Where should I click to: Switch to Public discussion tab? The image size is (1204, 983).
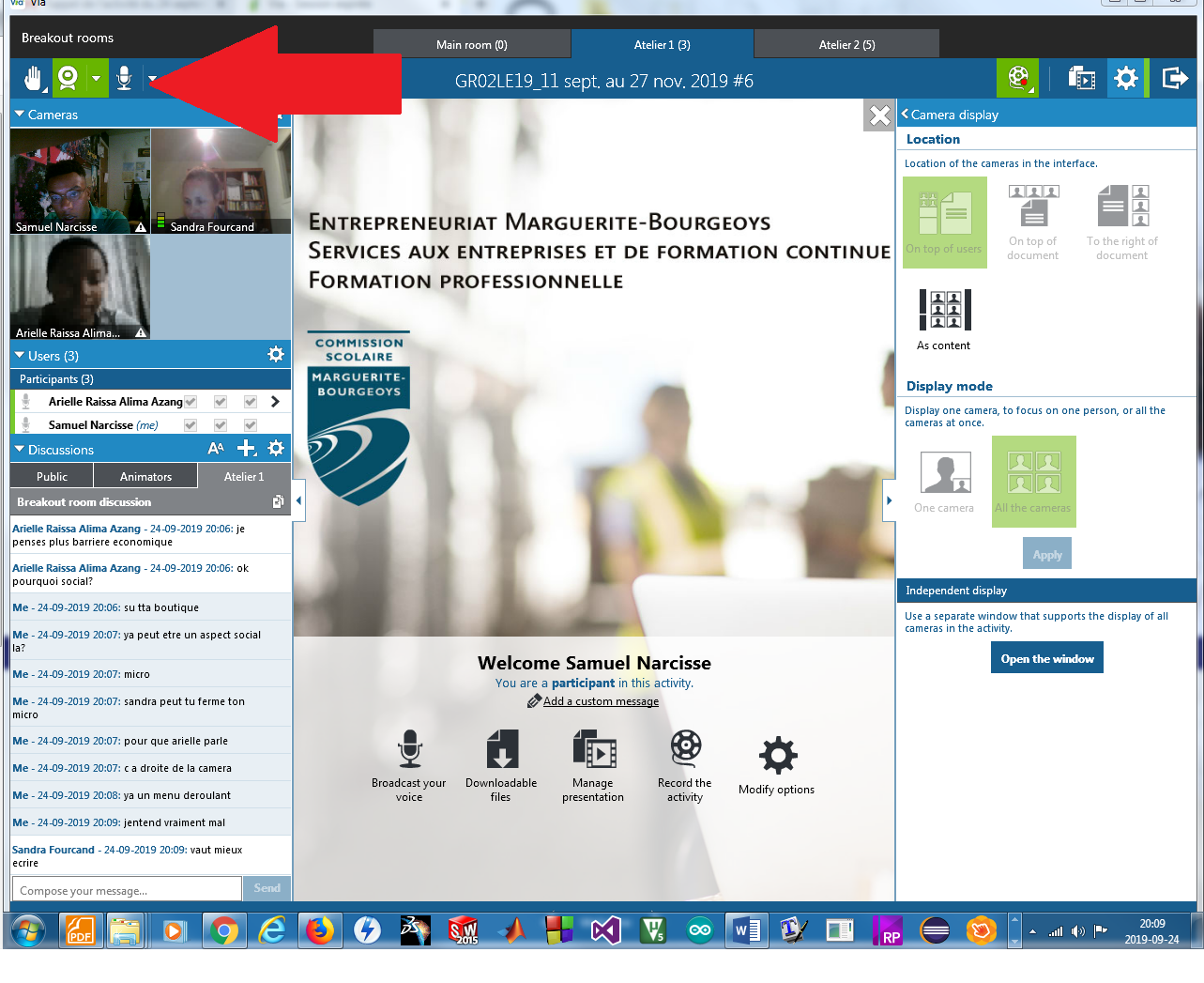[52, 476]
